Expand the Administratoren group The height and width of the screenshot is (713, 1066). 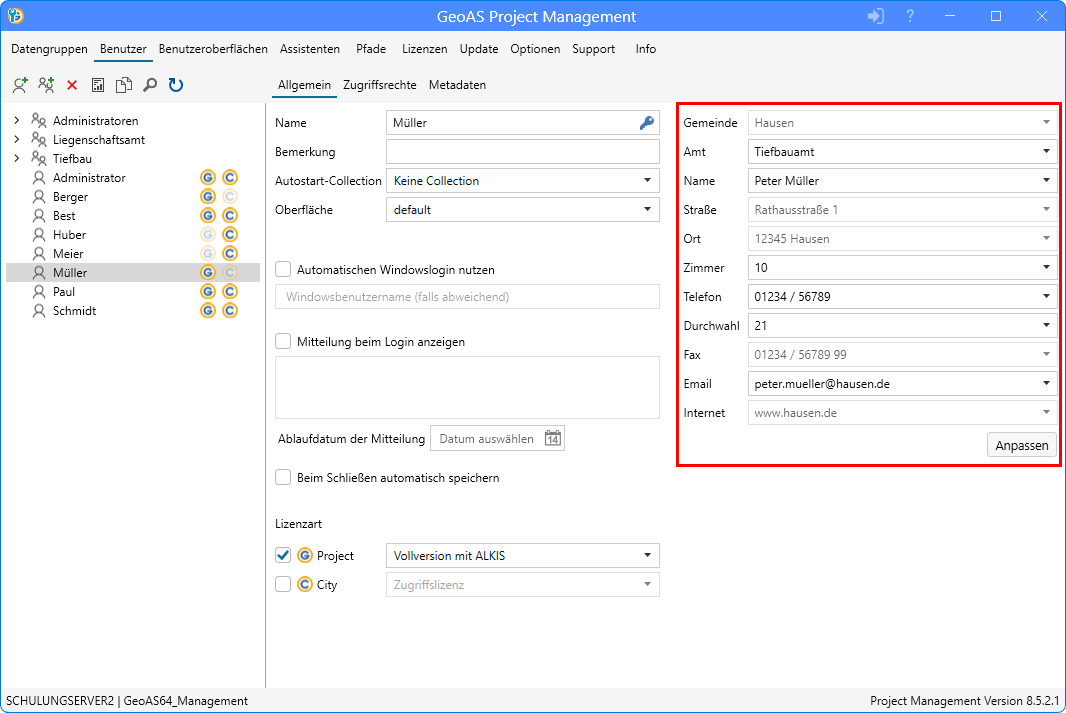coord(16,121)
